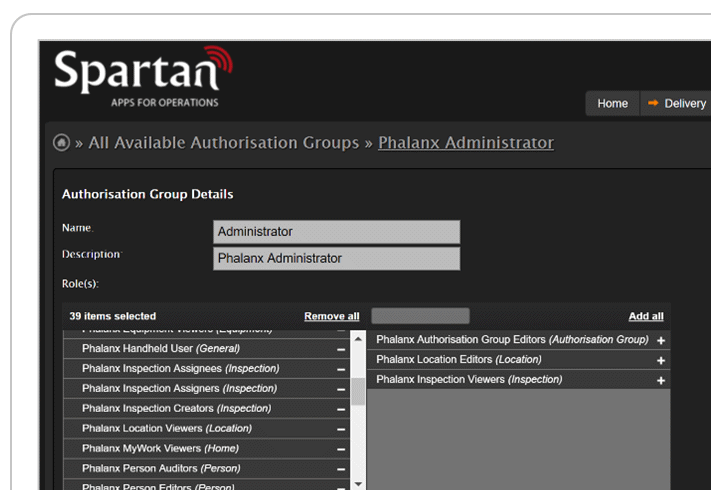Select Phalanx Authorisation Group Editors row
This screenshot has width=711, height=490.
(518, 340)
